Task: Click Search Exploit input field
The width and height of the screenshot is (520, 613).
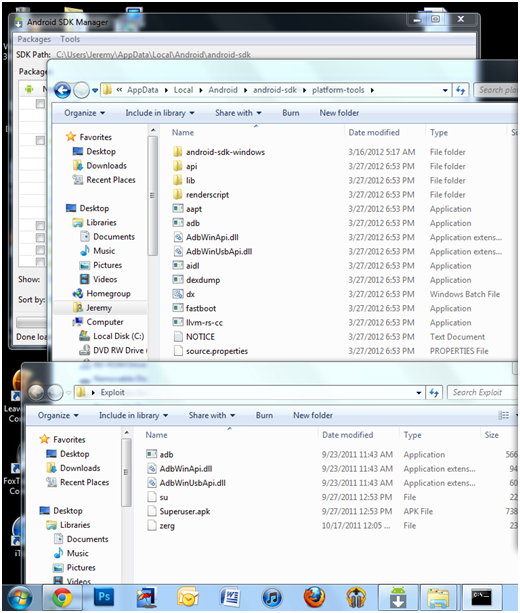Action: tap(484, 392)
